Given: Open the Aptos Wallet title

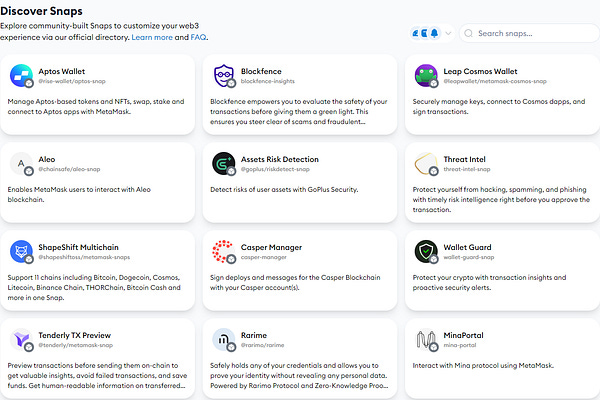Looking at the screenshot, I should 62,71.
